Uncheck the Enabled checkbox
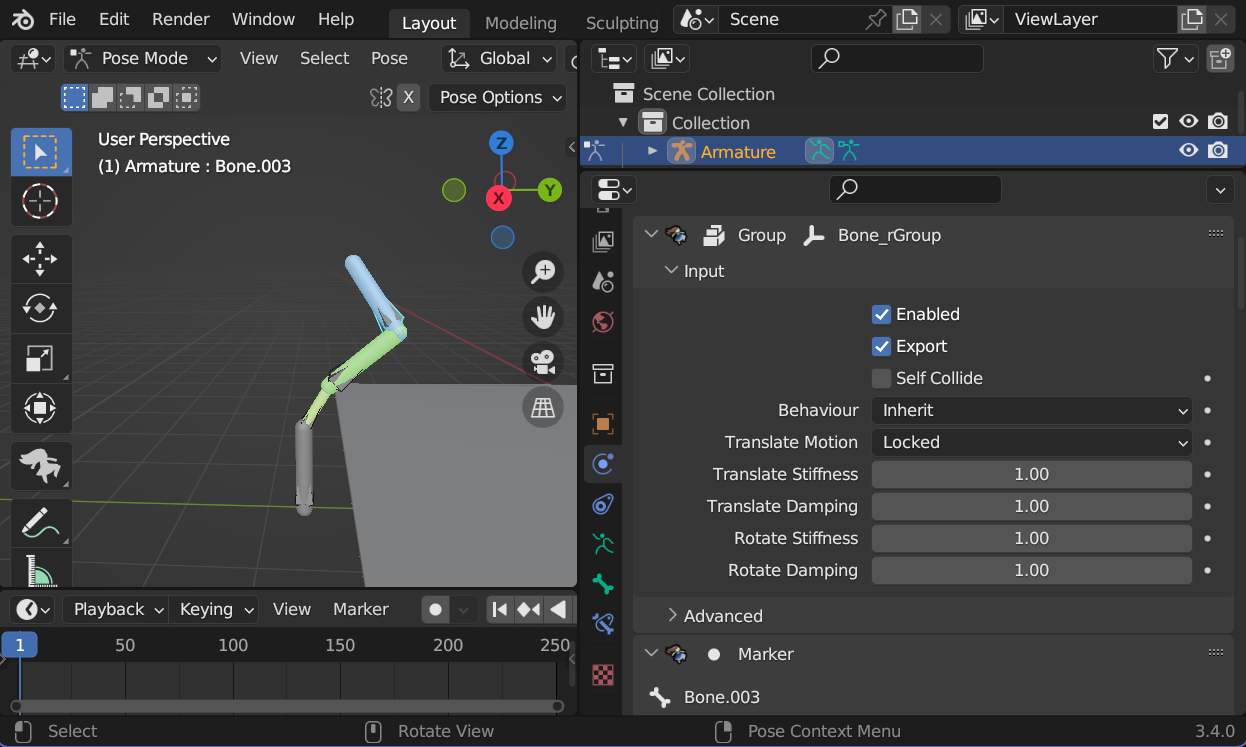The image size is (1246, 747). (x=881, y=314)
